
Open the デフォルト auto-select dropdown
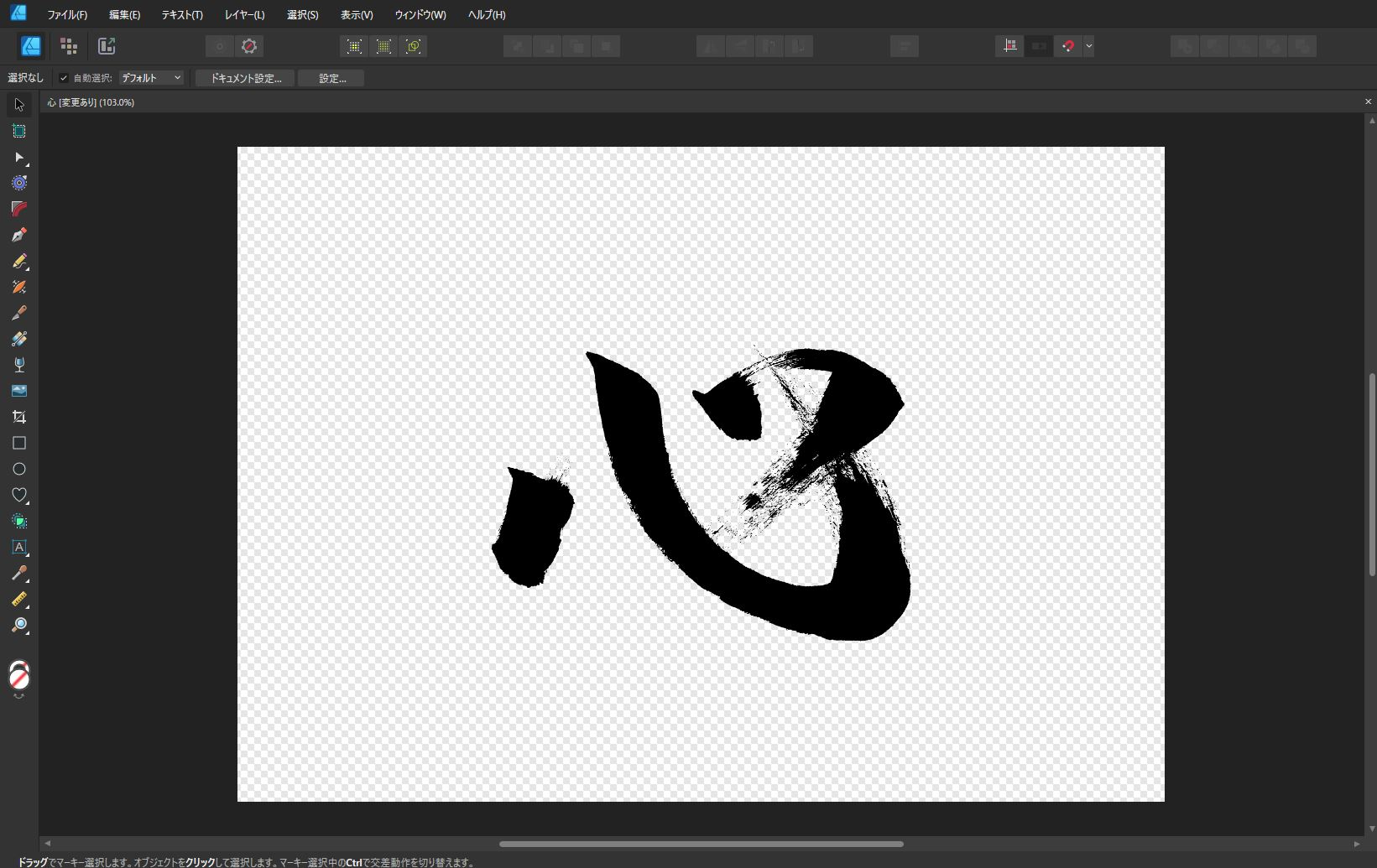click(x=151, y=78)
